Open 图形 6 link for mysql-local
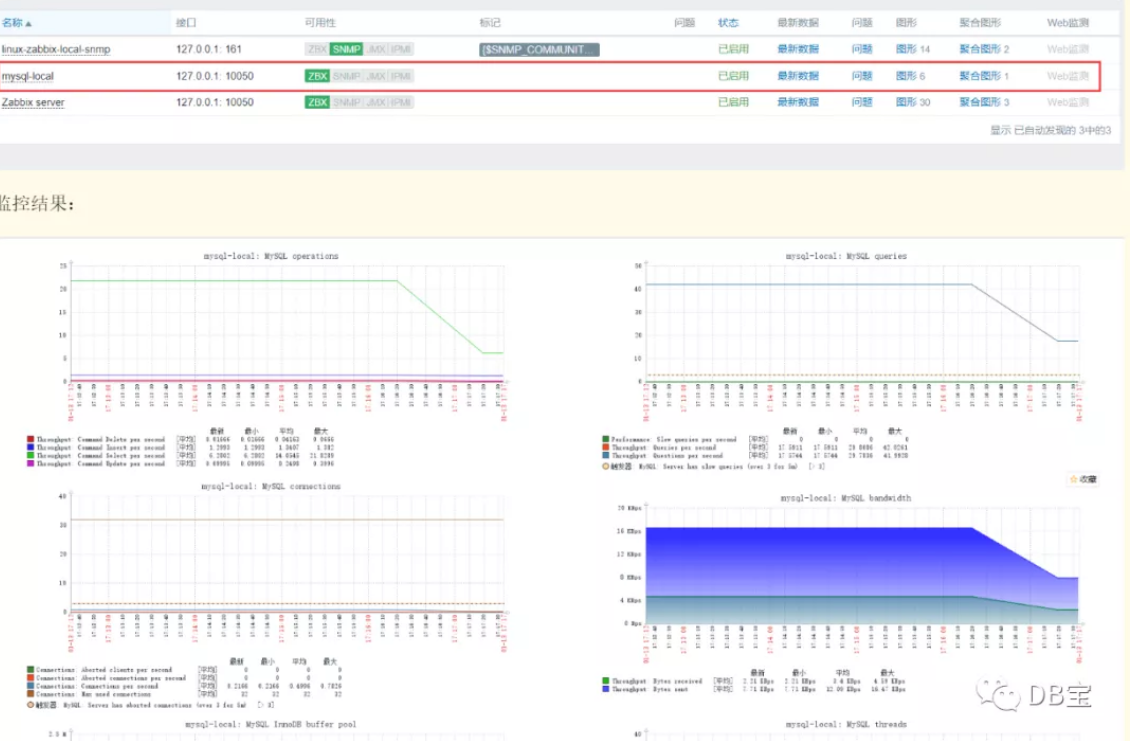 point(910,76)
